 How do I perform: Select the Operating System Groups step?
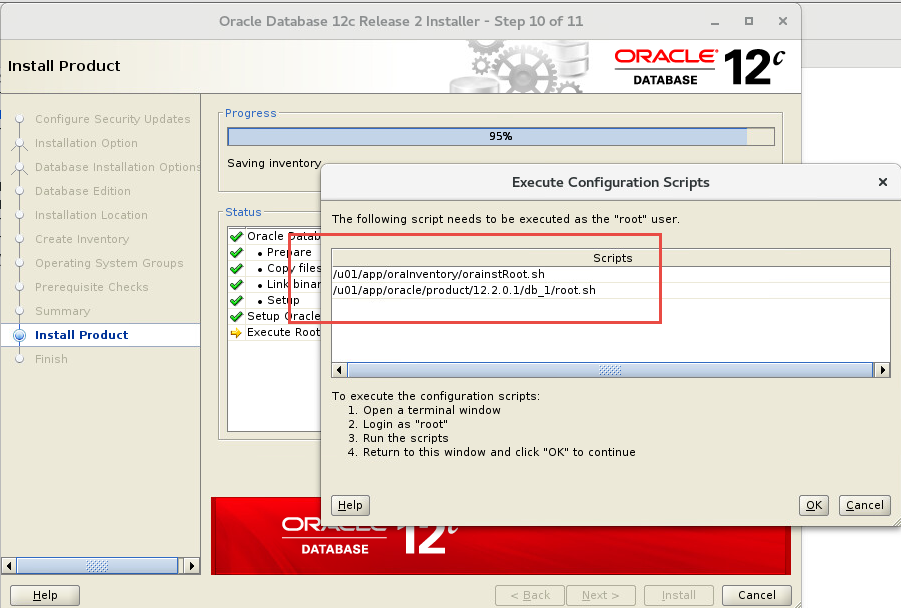point(109,263)
